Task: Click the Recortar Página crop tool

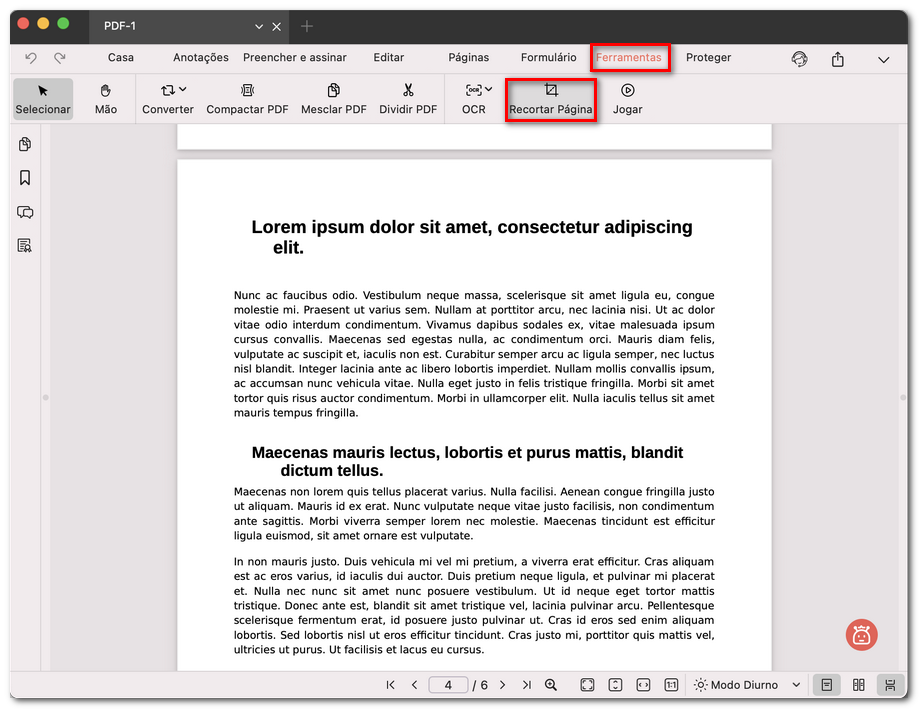Action: (x=550, y=99)
